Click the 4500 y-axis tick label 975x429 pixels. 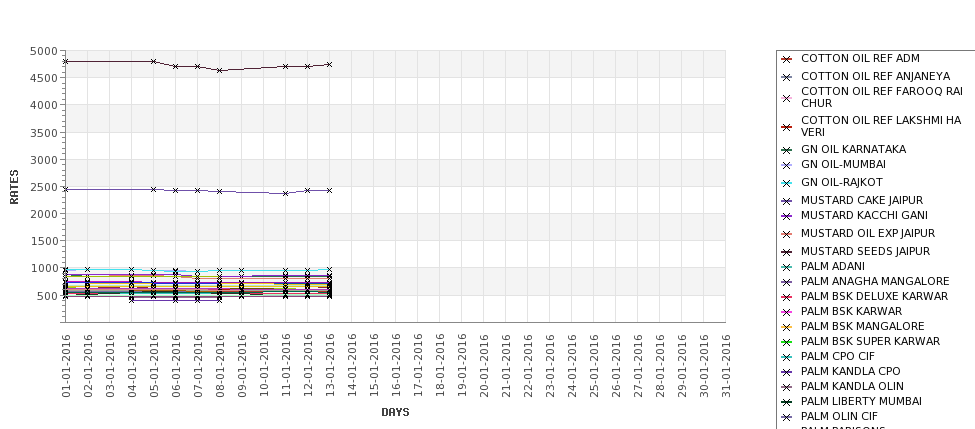click(44, 78)
